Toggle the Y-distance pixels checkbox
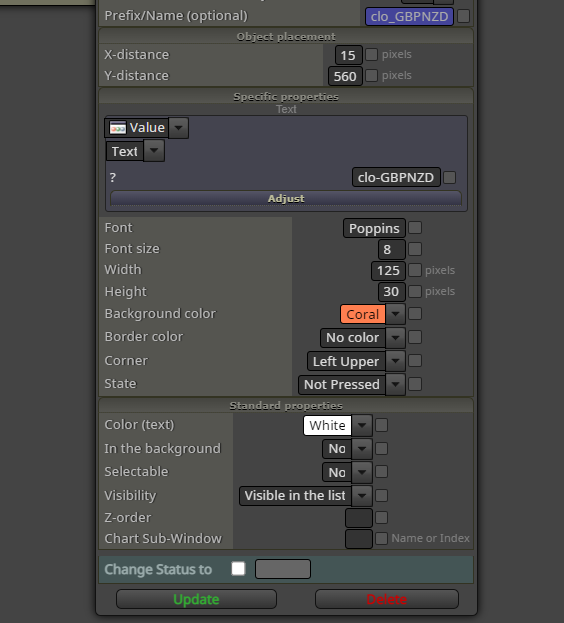The width and height of the screenshot is (564, 623). 371,75
